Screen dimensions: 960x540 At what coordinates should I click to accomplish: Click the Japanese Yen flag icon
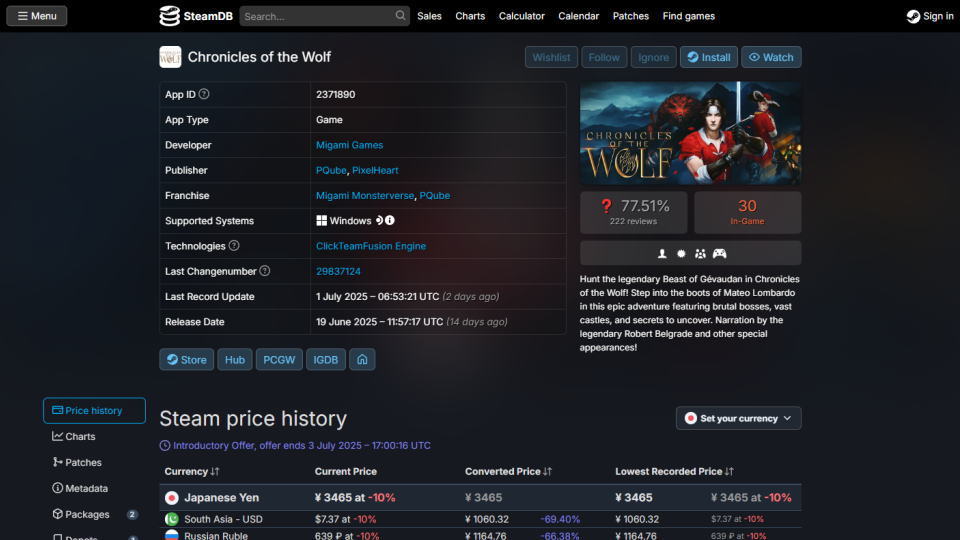click(x=171, y=498)
